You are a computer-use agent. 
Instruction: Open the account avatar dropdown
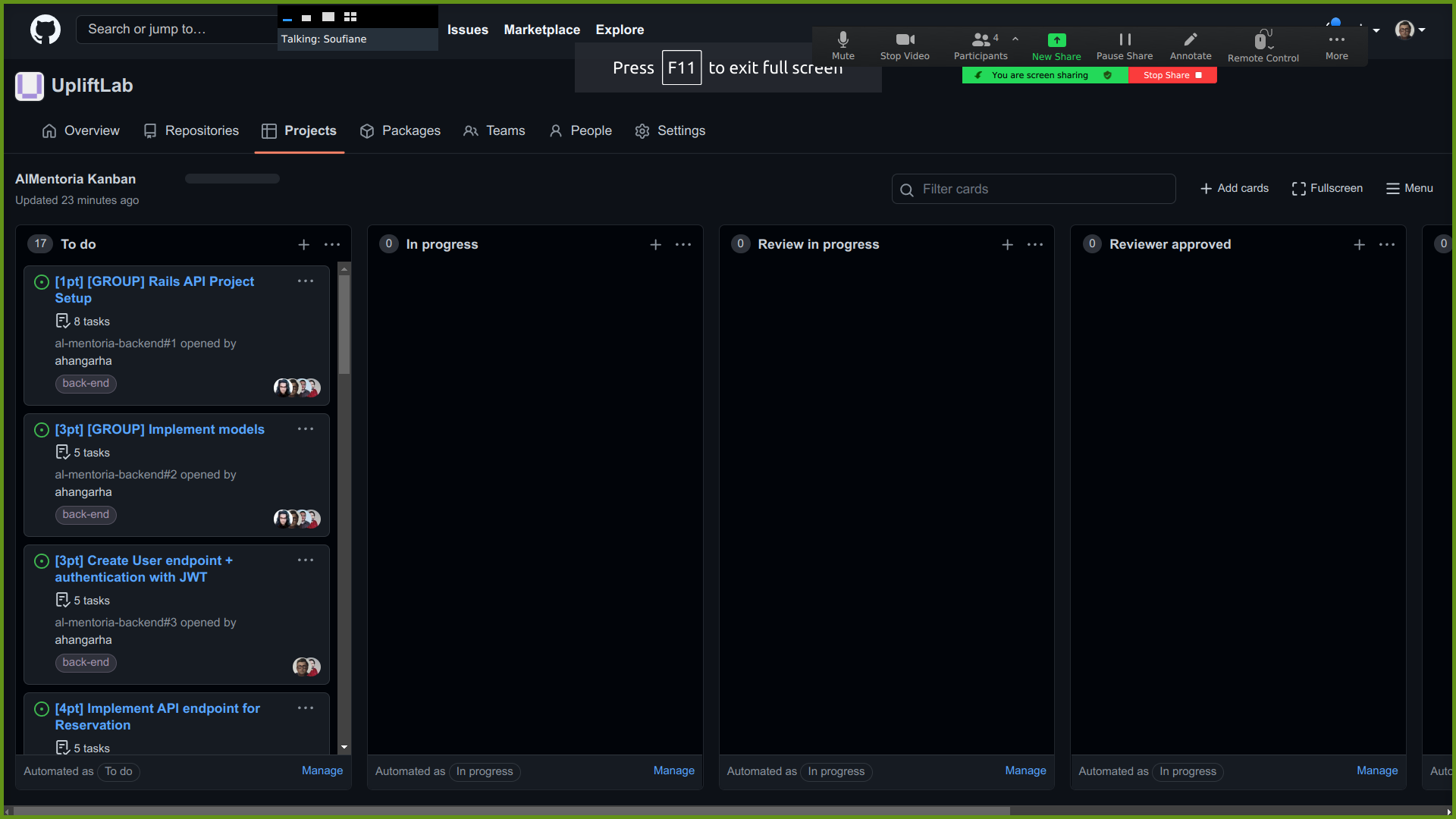point(1407,30)
